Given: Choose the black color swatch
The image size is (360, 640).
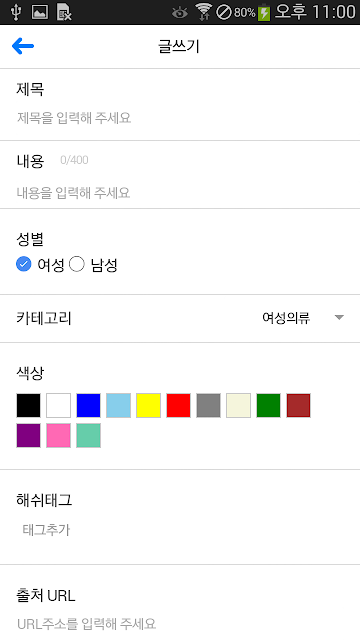Looking at the screenshot, I should pos(29,405).
